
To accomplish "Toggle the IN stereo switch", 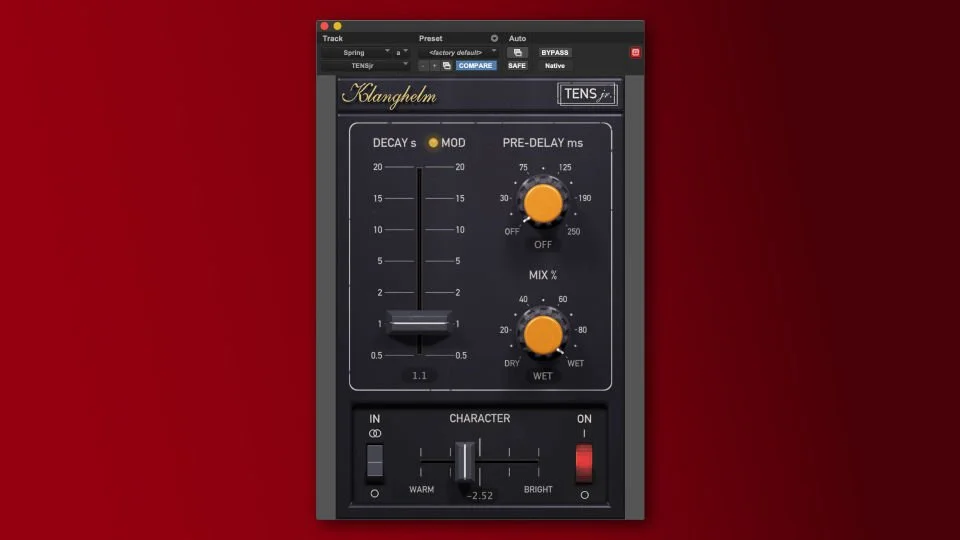I will coord(375,461).
